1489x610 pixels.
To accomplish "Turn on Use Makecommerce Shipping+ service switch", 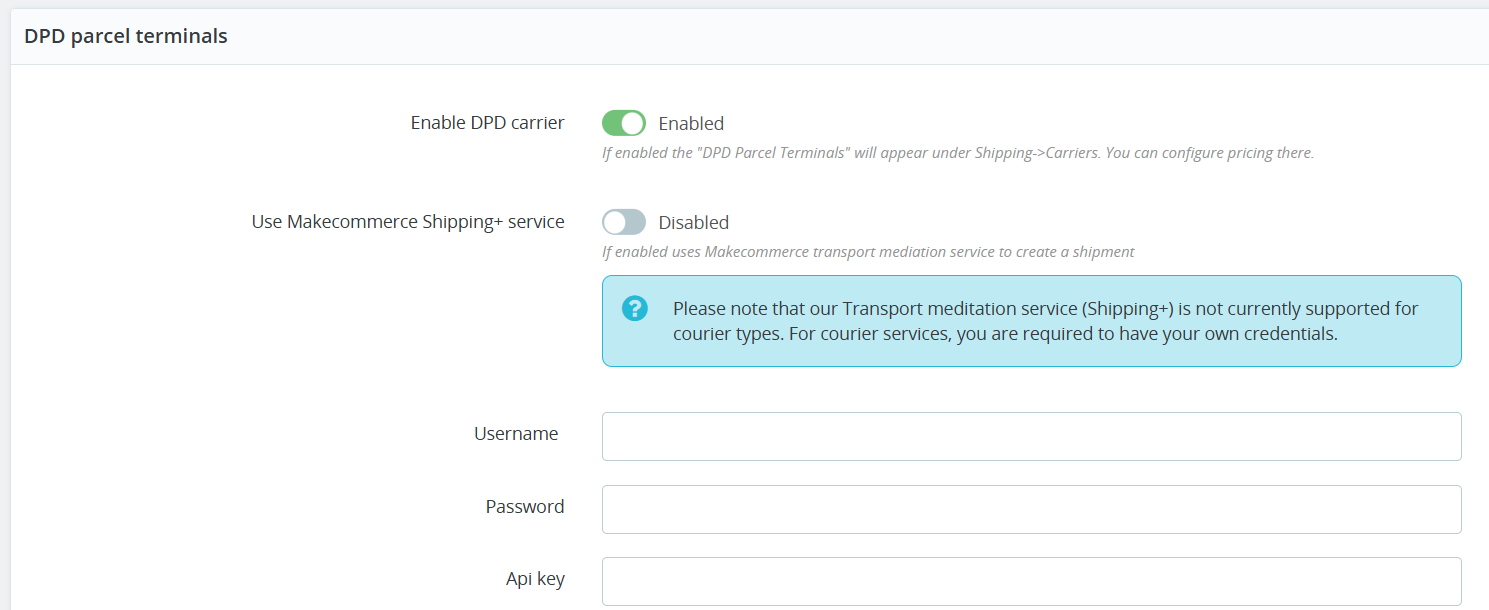I will [624, 222].
